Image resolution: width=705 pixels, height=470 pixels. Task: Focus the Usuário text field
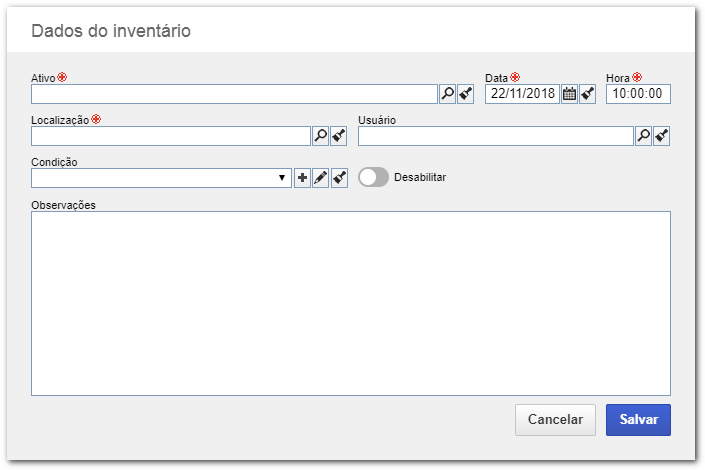[495, 136]
